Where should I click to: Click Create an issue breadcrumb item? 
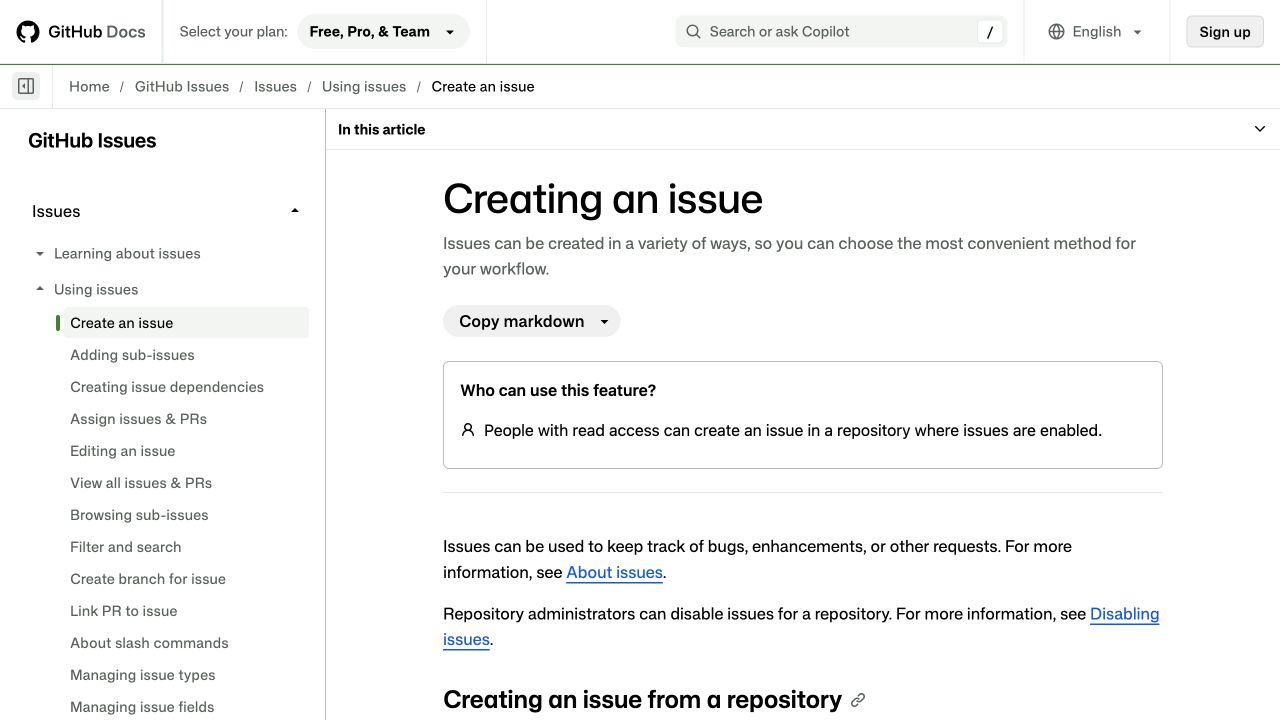click(483, 87)
